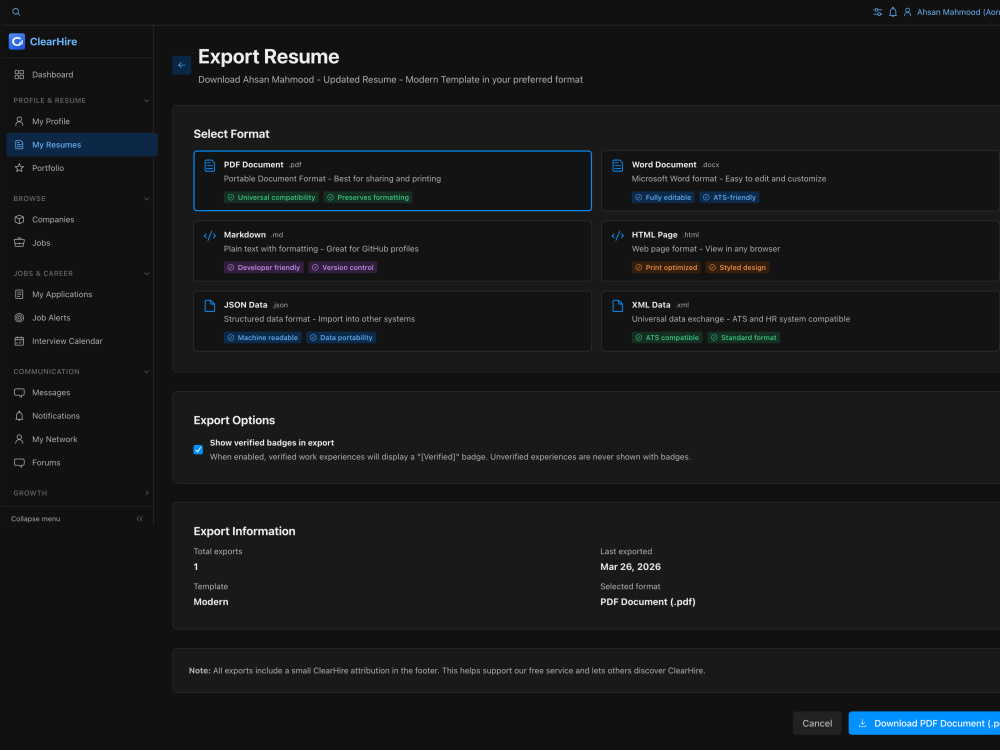1000x750 pixels.
Task: Click the Interview Calendar icon
Action: (19, 341)
